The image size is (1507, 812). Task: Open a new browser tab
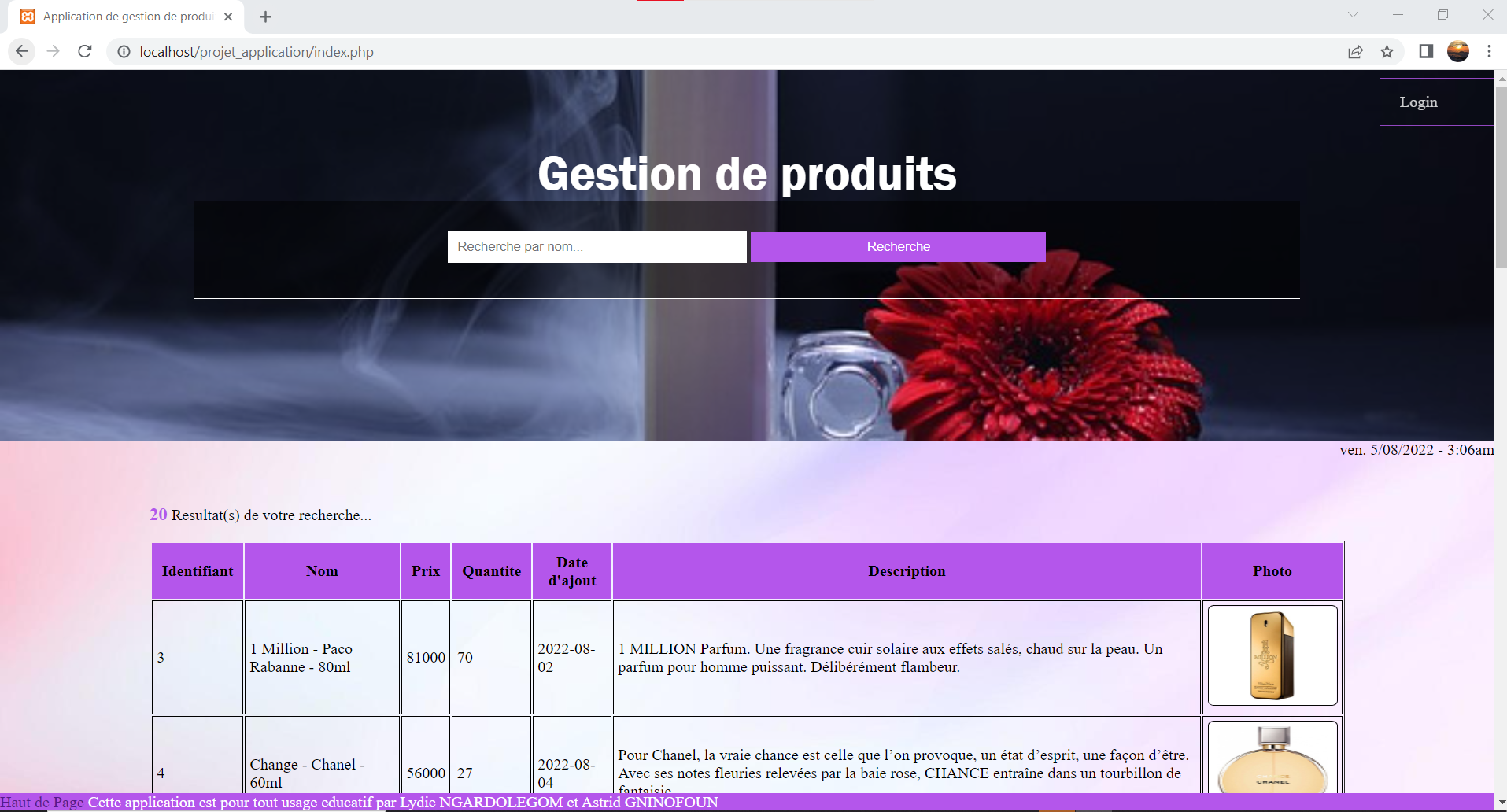(x=264, y=16)
